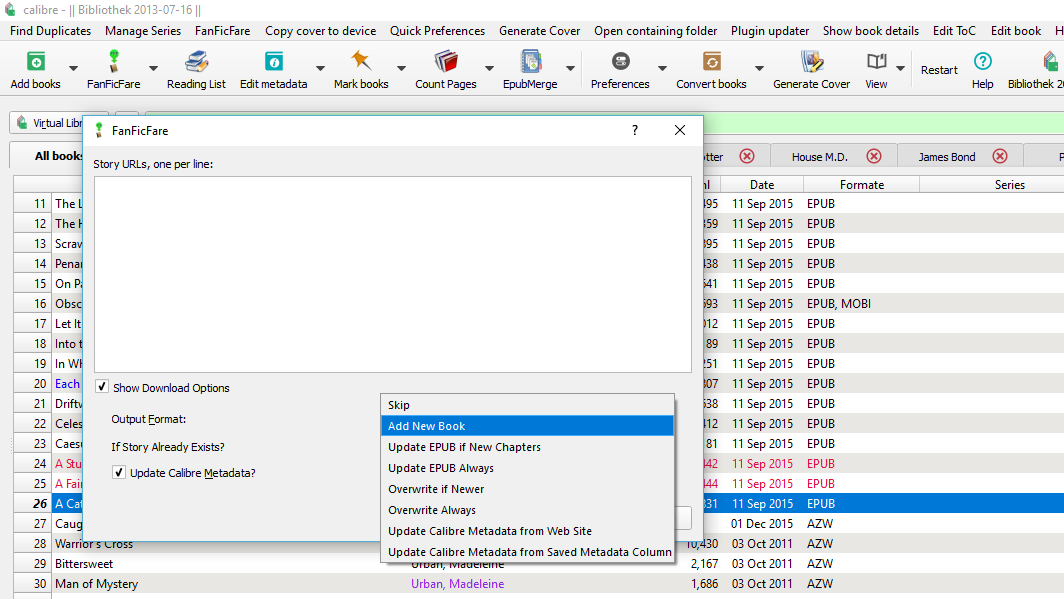This screenshot has height=599, width=1064.
Task: Select Update Calibre Metadata from Saved Metadata Column
Action: tap(527, 552)
